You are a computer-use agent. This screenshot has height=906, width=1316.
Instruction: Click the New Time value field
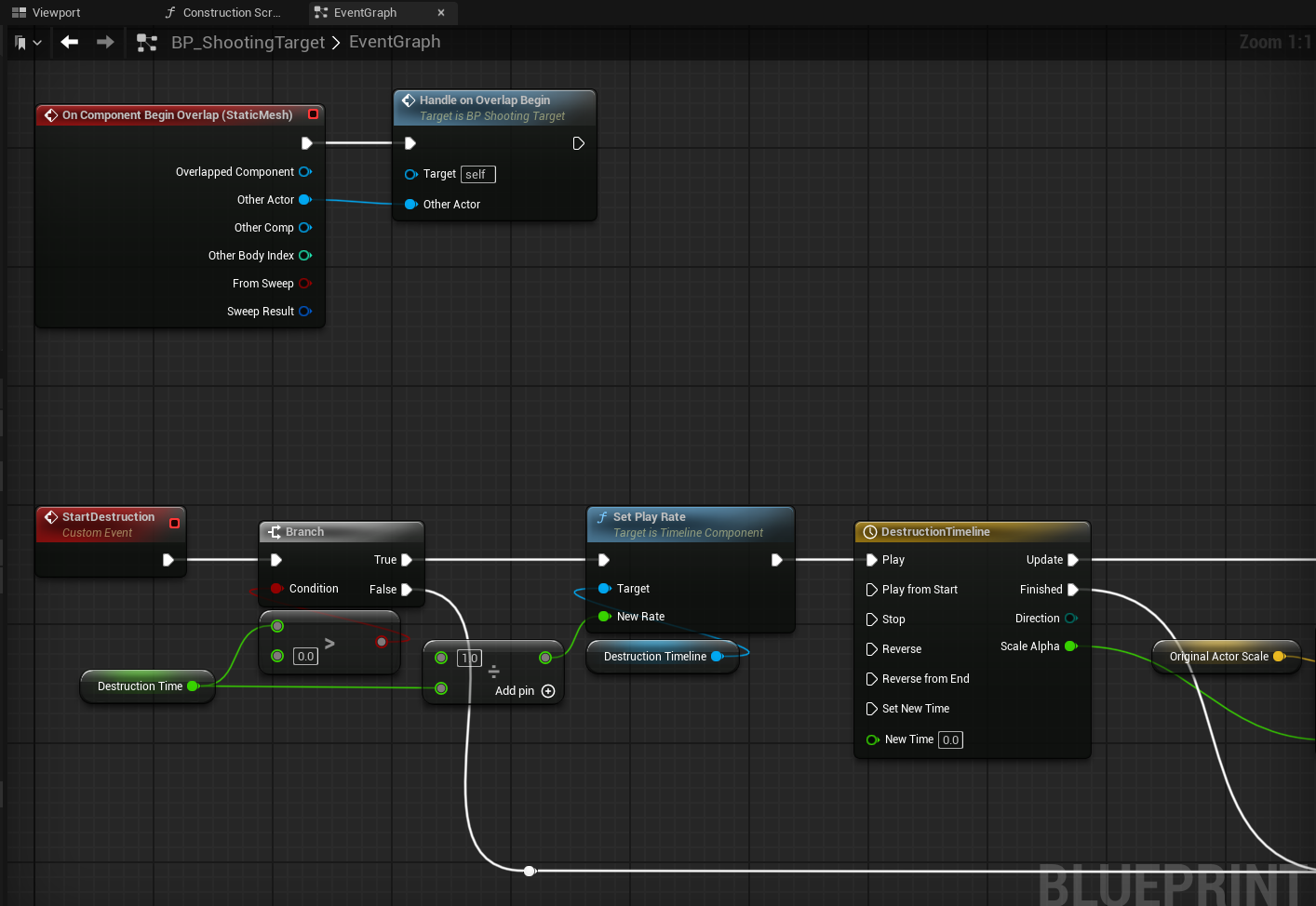[950, 740]
